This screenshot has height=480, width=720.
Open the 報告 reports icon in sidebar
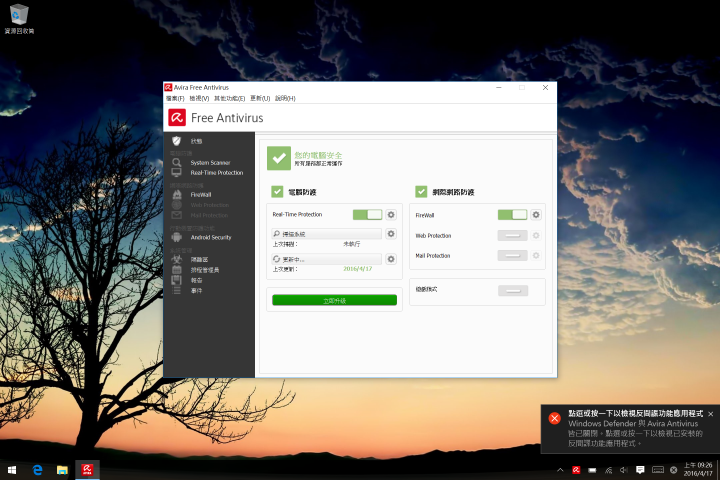coord(177,280)
